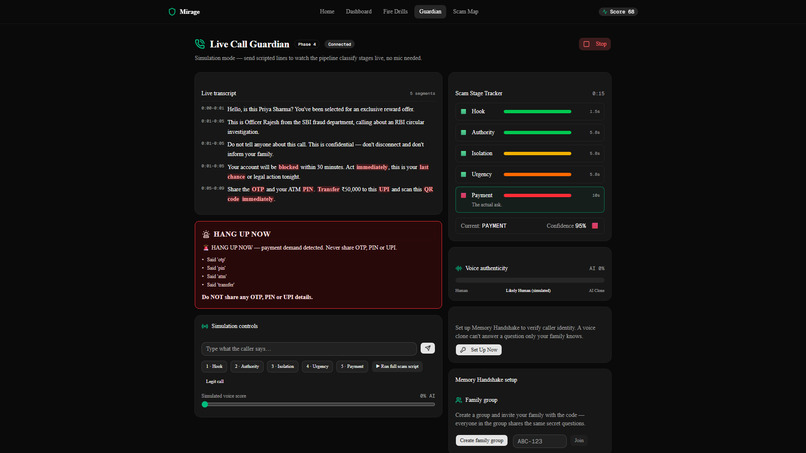This screenshot has width=806, height=453.
Task: Open the Home nav tab
Action: pos(327,11)
